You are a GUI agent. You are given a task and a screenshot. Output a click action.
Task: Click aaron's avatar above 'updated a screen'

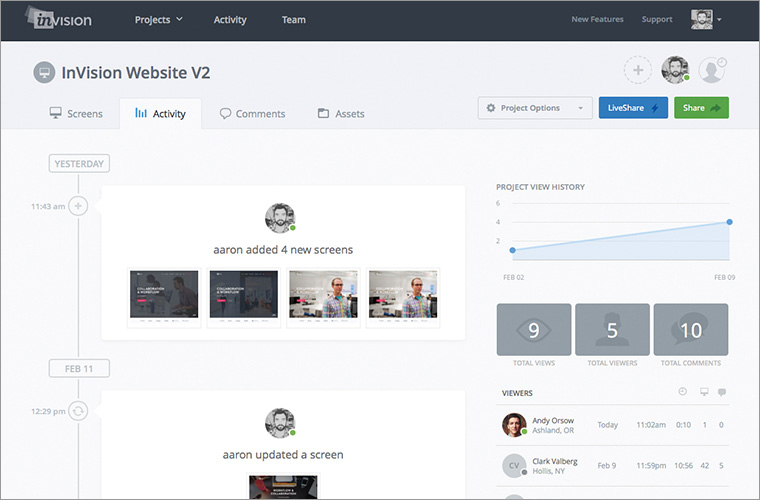point(280,423)
